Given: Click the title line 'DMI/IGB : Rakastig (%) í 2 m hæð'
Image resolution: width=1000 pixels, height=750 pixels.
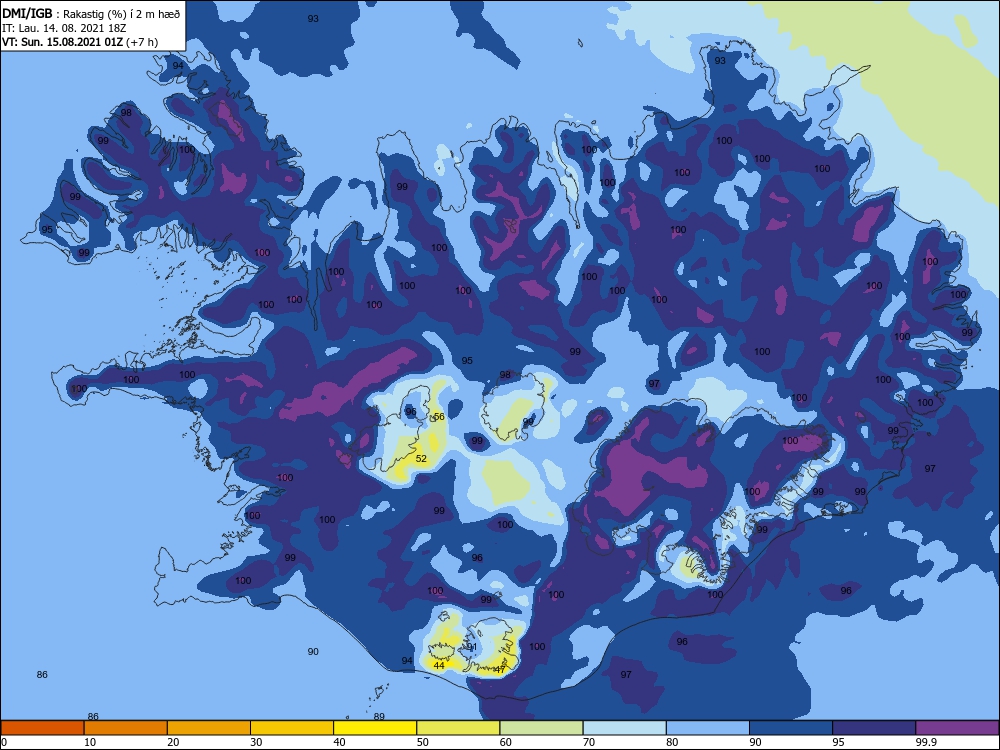Looking at the screenshot, I should pos(91,13).
